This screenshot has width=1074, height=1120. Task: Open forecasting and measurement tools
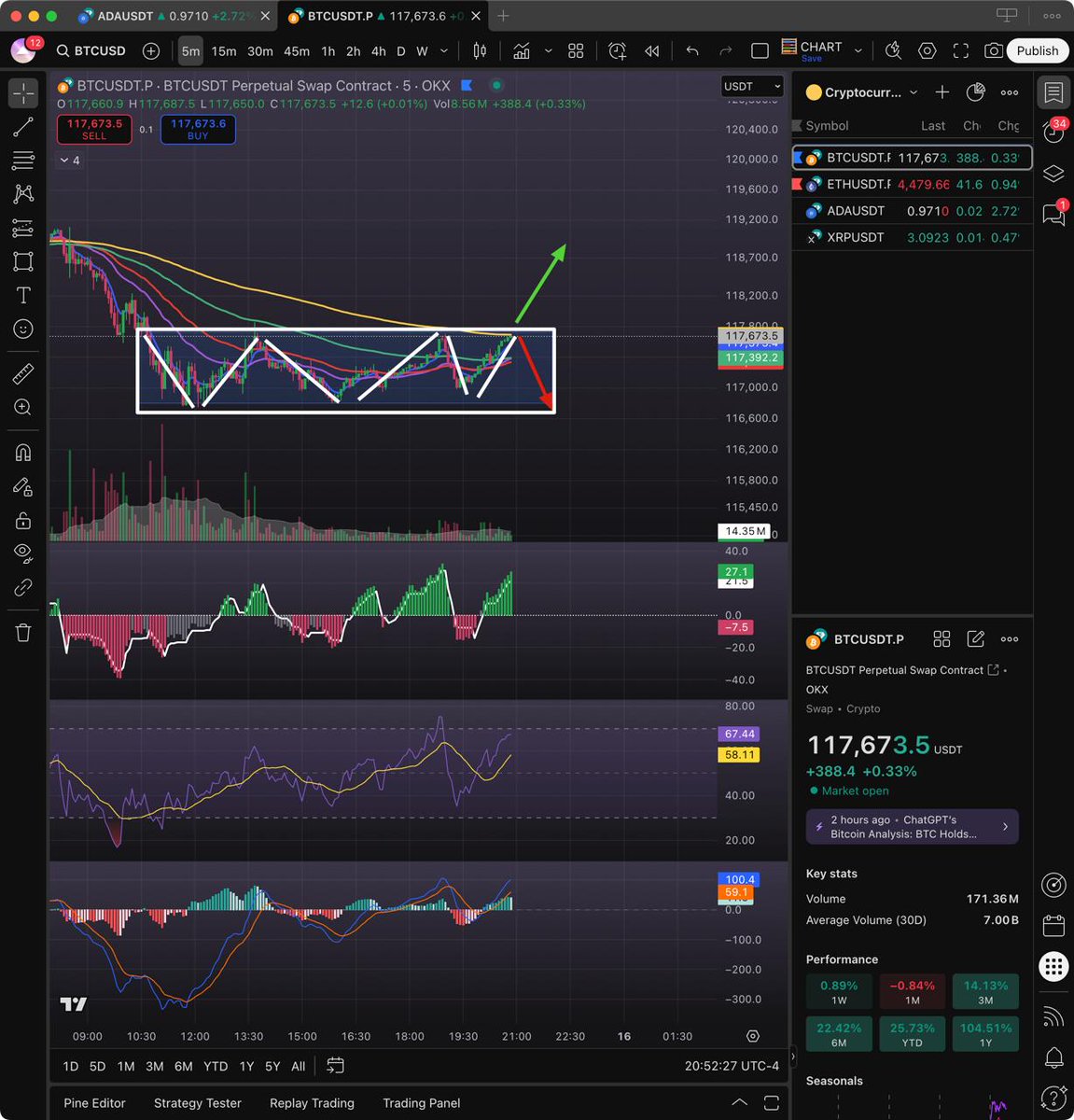(23, 228)
